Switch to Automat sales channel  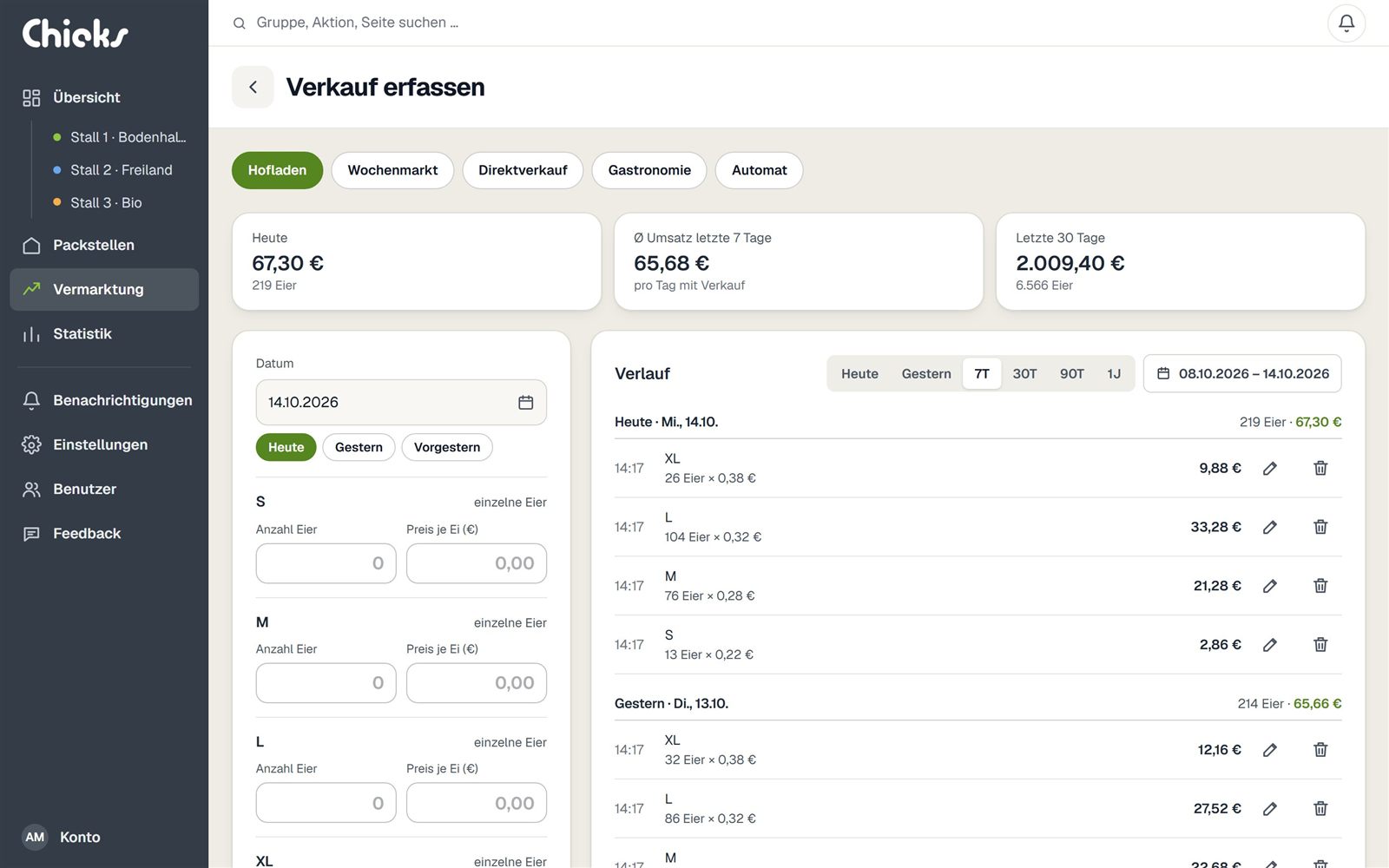tap(759, 170)
